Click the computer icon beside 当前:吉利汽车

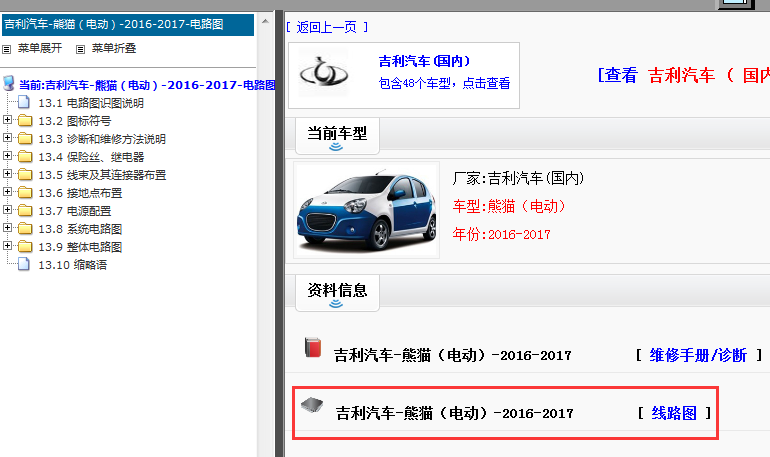coord(8,83)
